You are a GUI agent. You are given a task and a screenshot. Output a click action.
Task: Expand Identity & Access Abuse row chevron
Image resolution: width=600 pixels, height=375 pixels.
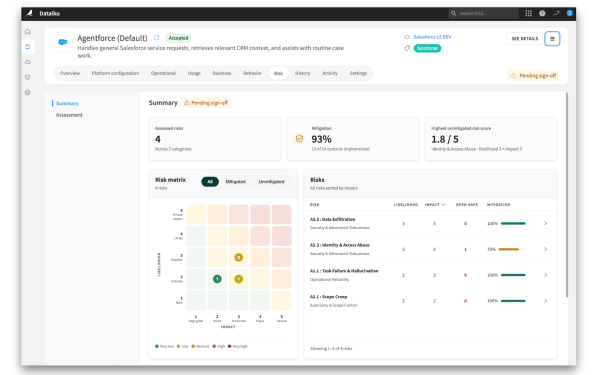(546, 249)
